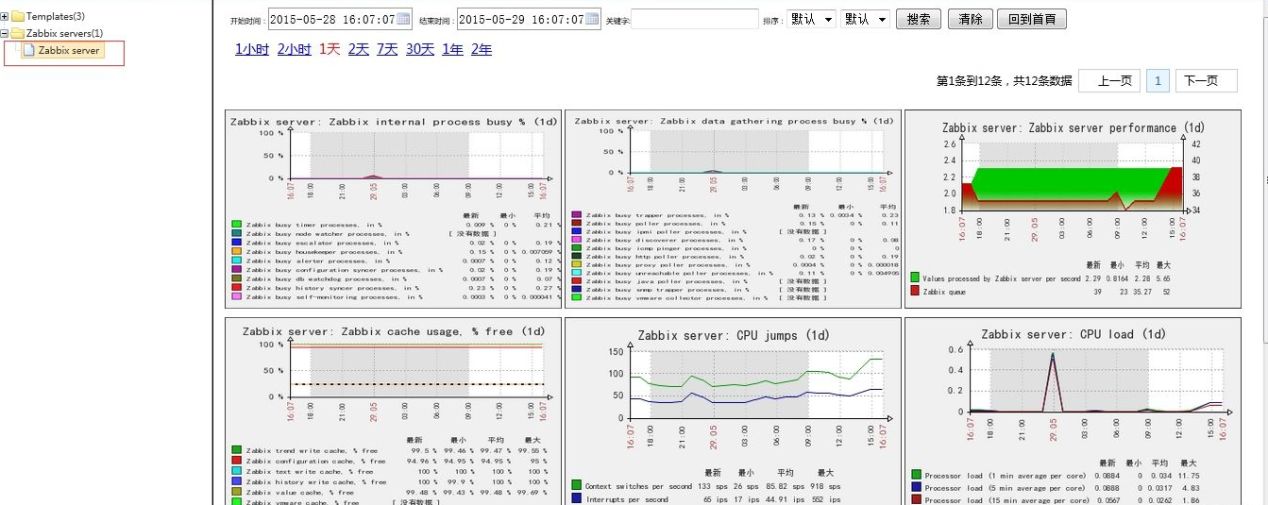Select the 2小时 time range link

[294, 49]
